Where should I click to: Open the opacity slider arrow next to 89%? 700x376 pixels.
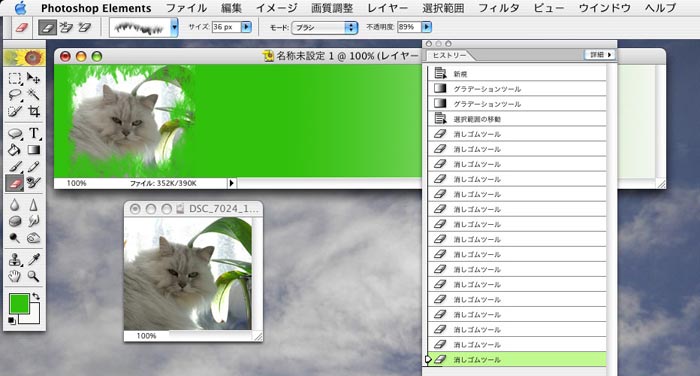point(427,27)
